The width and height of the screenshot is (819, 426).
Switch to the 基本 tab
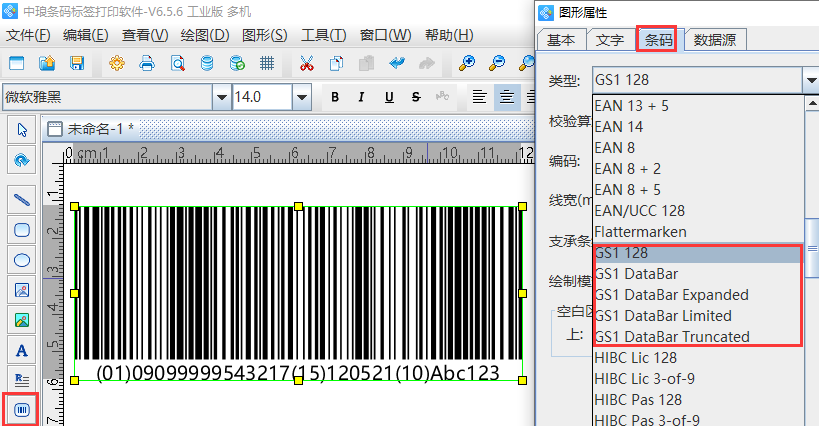coord(561,40)
